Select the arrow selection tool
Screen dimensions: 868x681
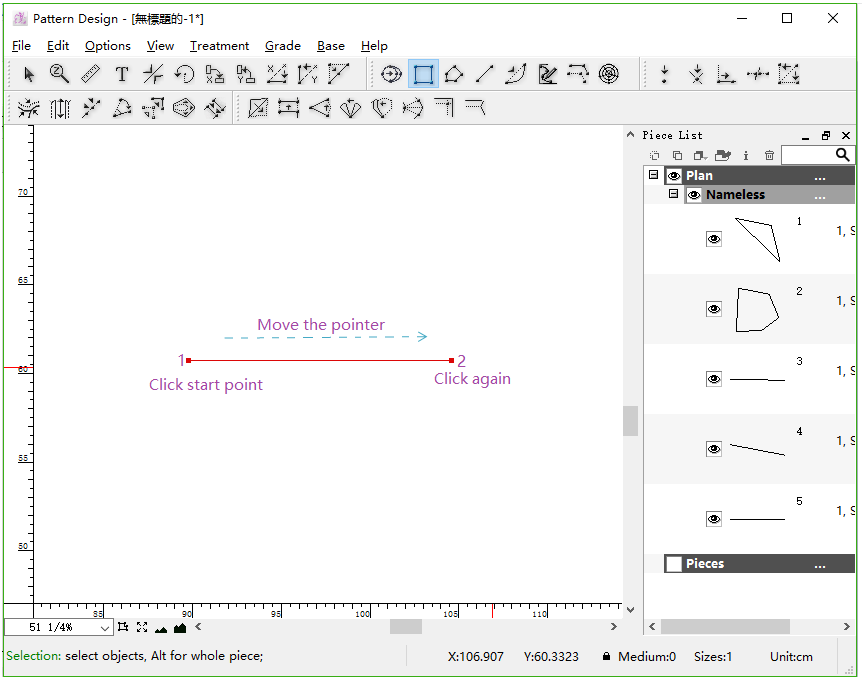29,74
